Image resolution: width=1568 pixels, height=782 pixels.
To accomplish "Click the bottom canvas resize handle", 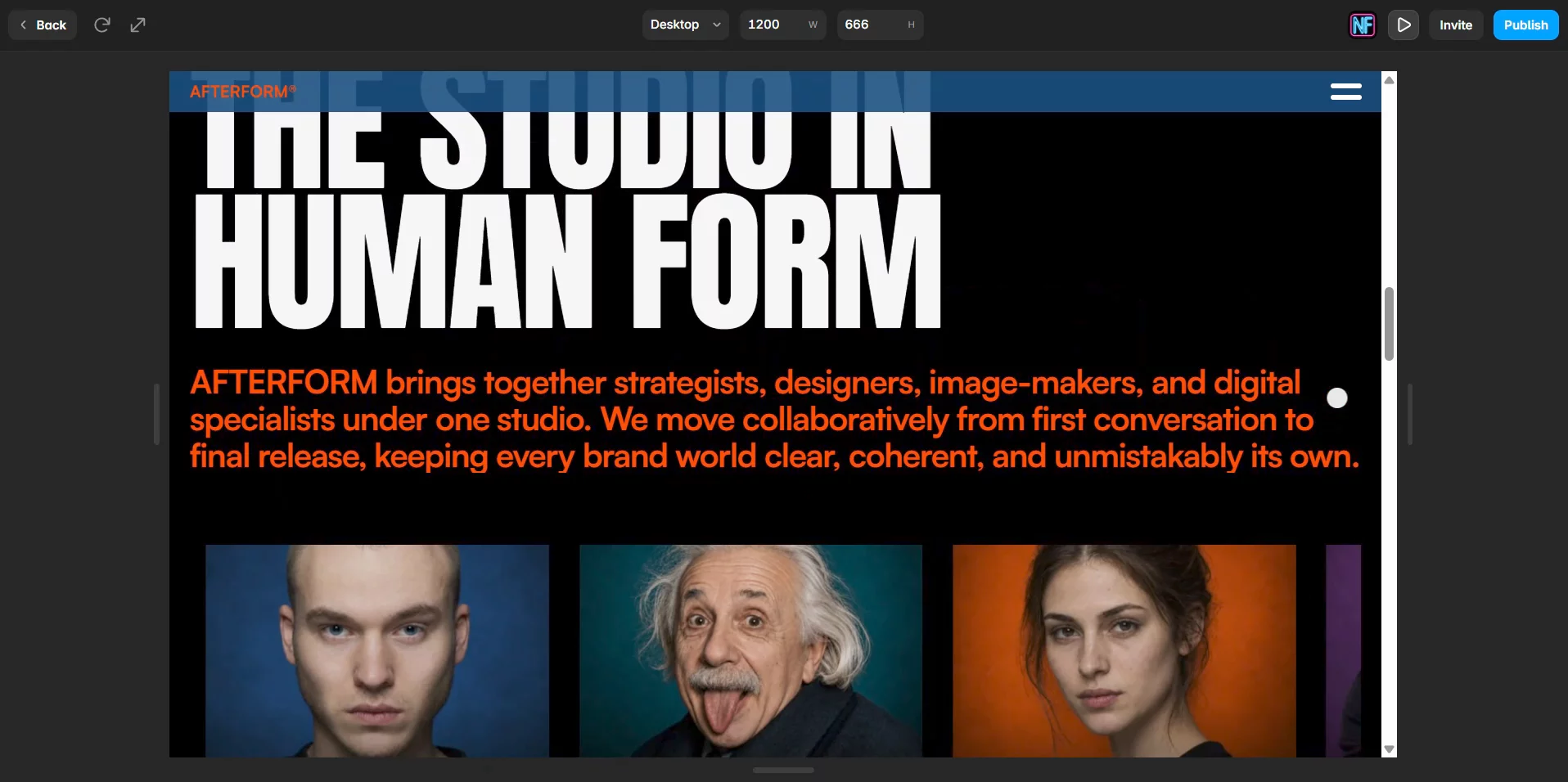I will click(x=783, y=770).
